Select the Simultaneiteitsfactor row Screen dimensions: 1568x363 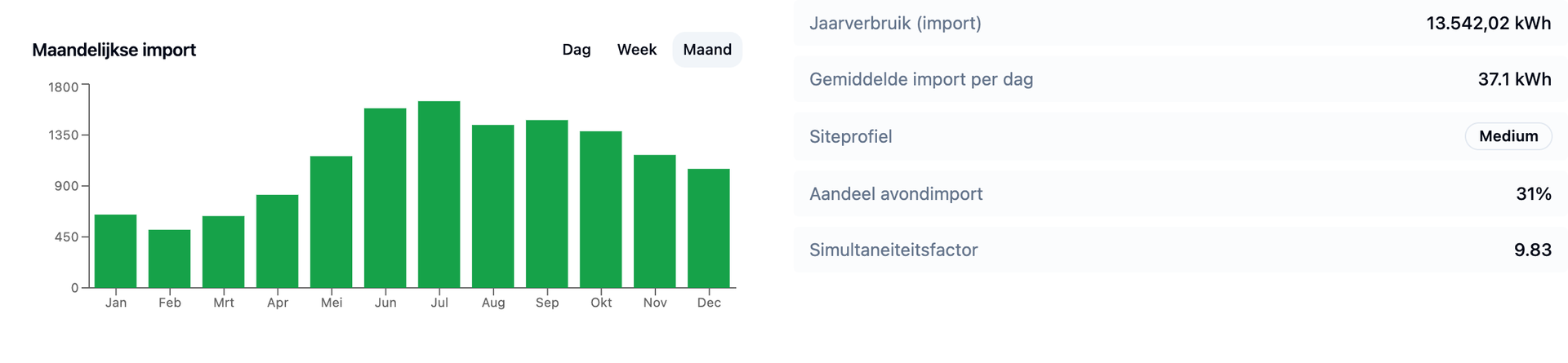pos(1179,250)
